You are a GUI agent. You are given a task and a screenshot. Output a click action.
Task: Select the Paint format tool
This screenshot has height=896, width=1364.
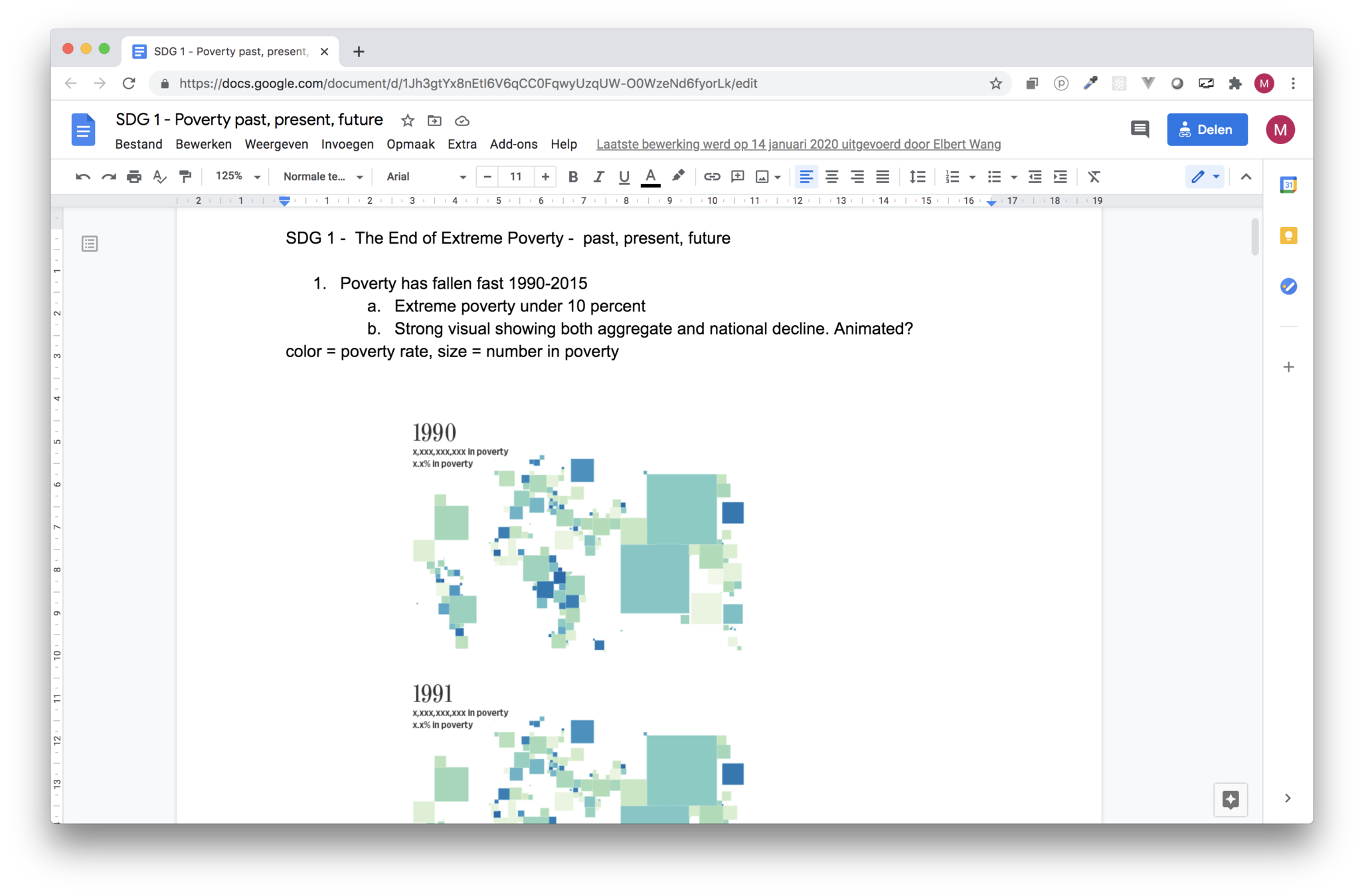[185, 177]
